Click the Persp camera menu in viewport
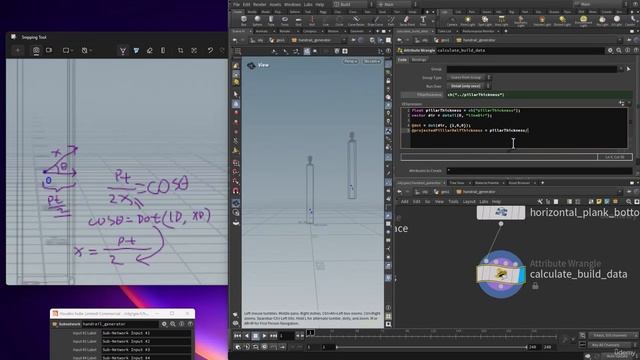Screen dimensions: 640x360 pyautogui.click(x=350, y=61)
